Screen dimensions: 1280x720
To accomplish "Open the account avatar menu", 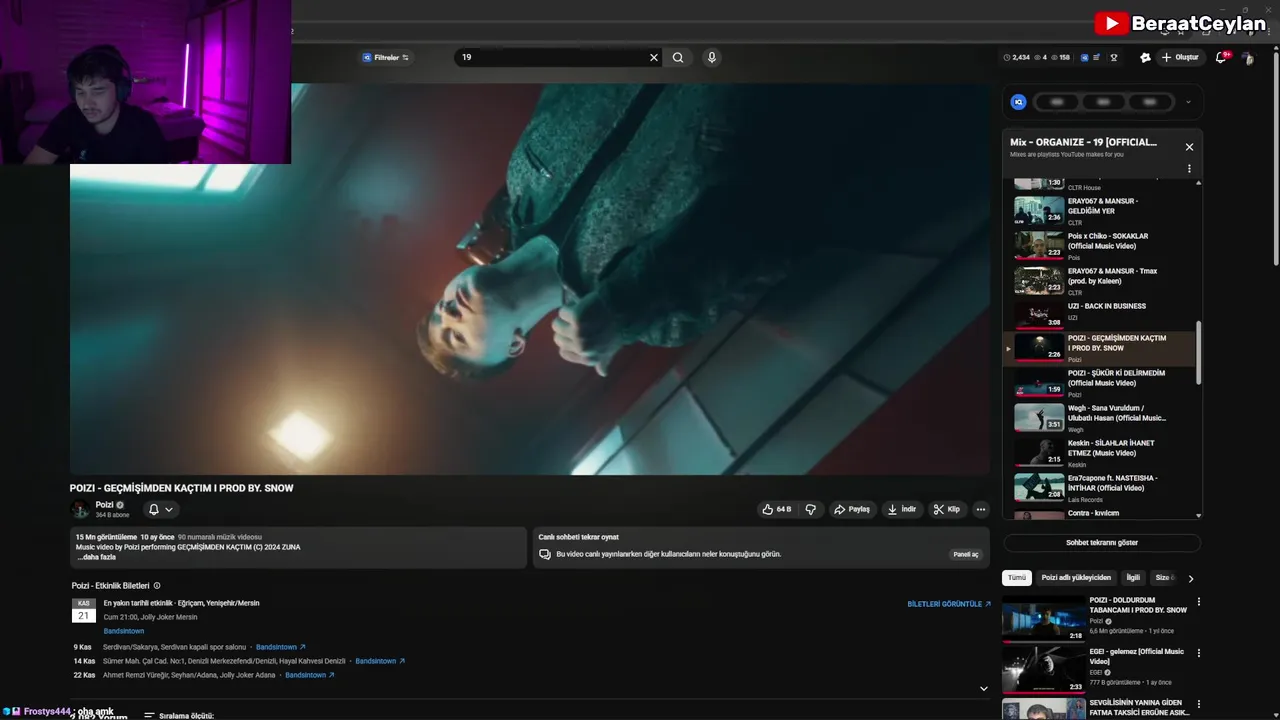I will click(1247, 58).
